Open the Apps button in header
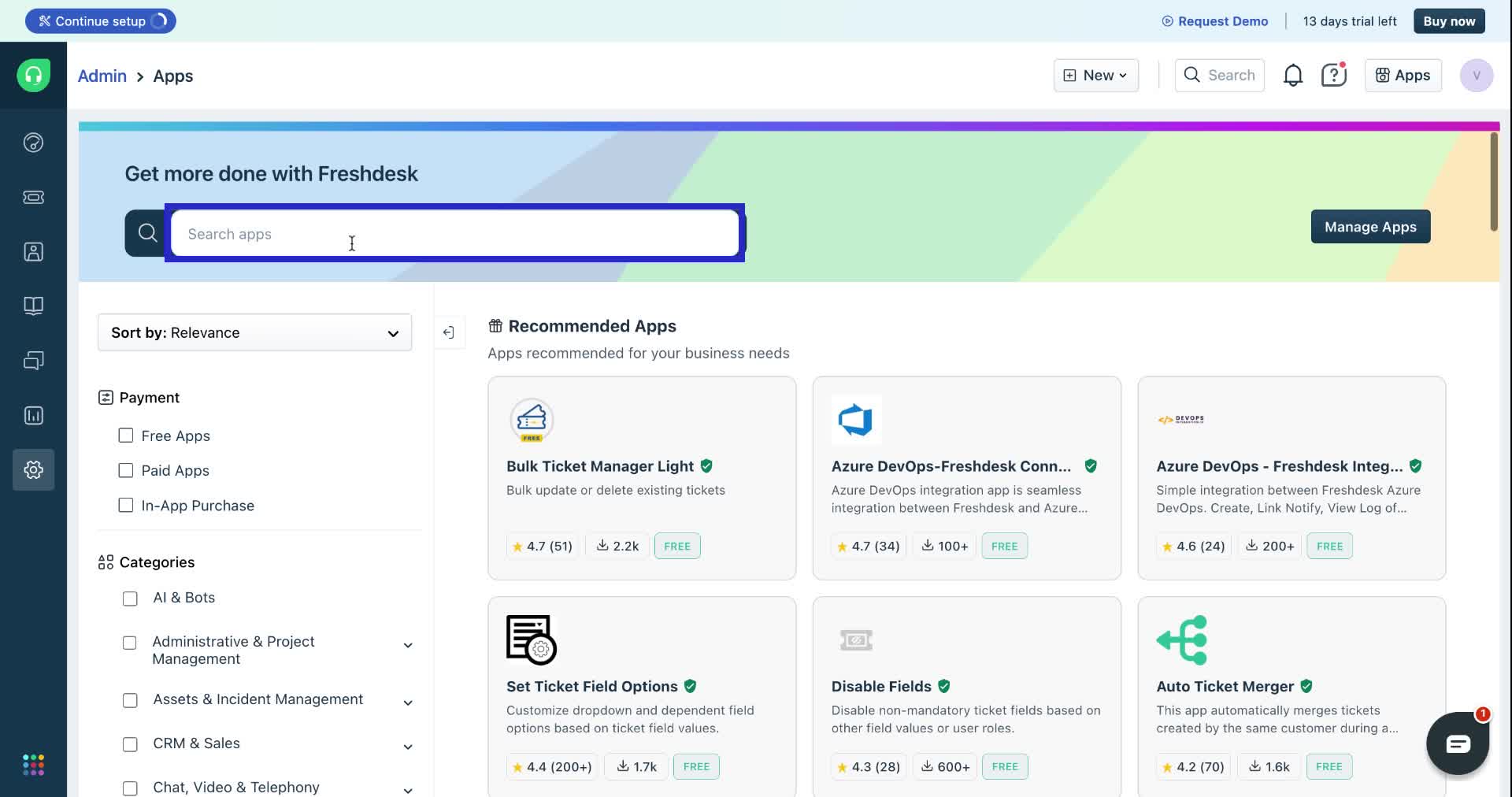This screenshot has height=797, width=1512. coord(1403,76)
